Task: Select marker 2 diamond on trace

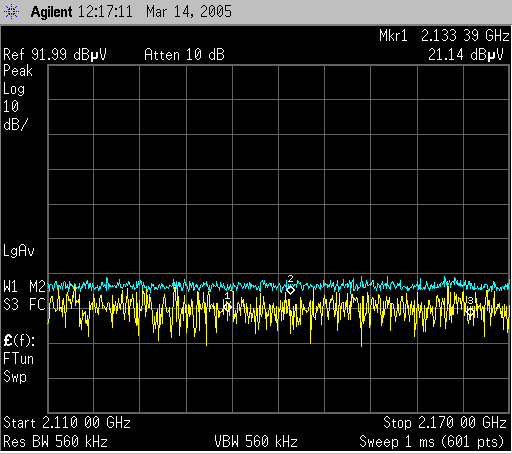Action: coord(291,290)
